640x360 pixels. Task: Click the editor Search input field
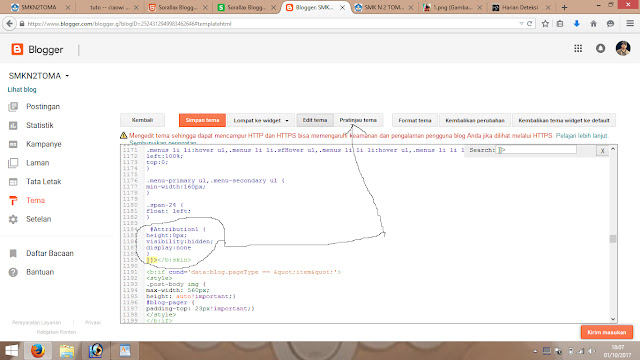tap(536, 150)
